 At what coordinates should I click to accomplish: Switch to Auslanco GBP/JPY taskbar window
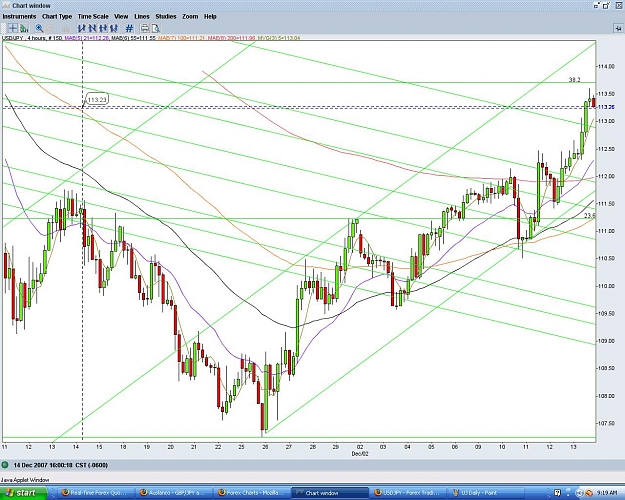pos(174,493)
